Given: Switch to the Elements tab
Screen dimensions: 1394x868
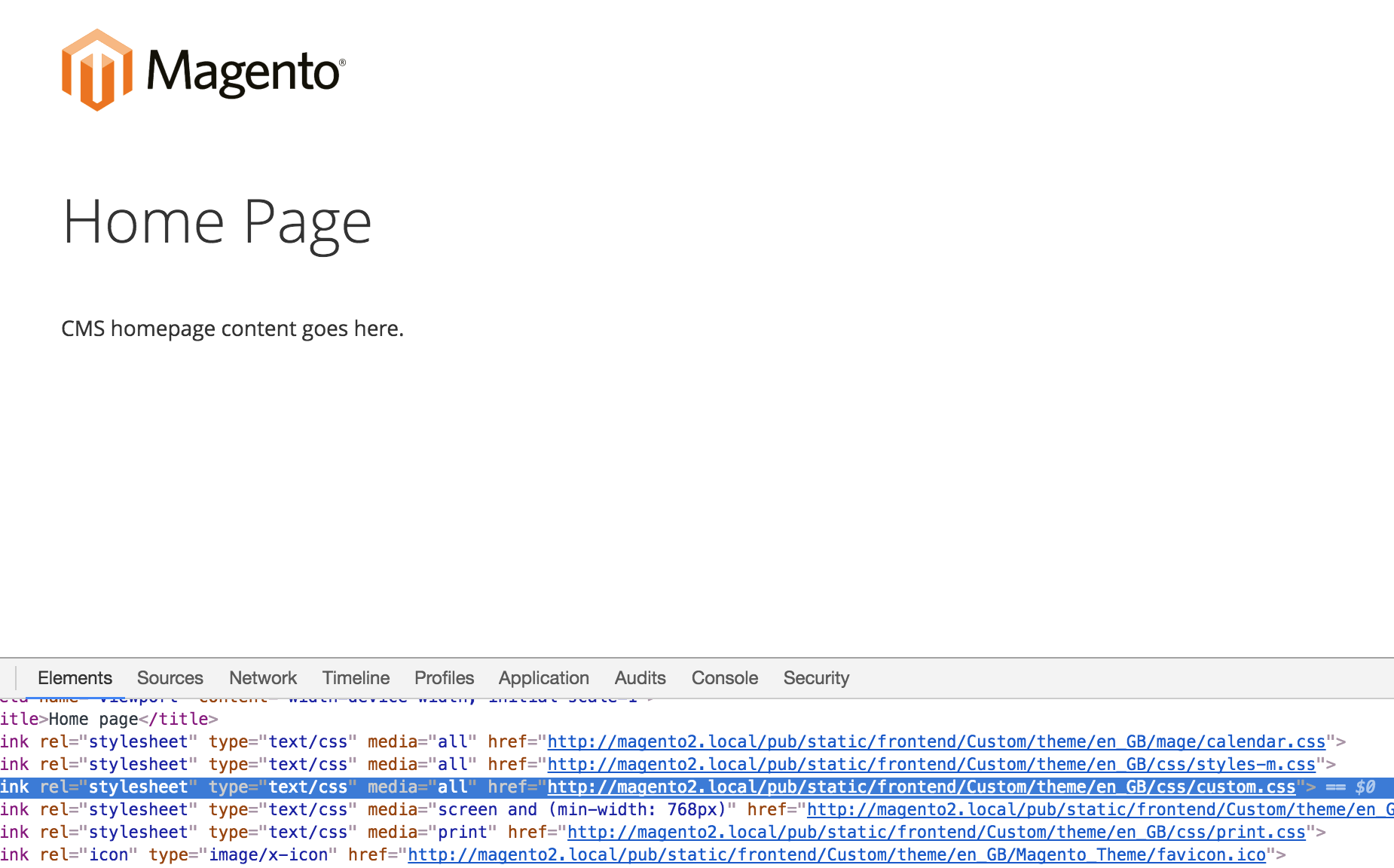Looking at the screenshot, I should [x=75, y=678].
